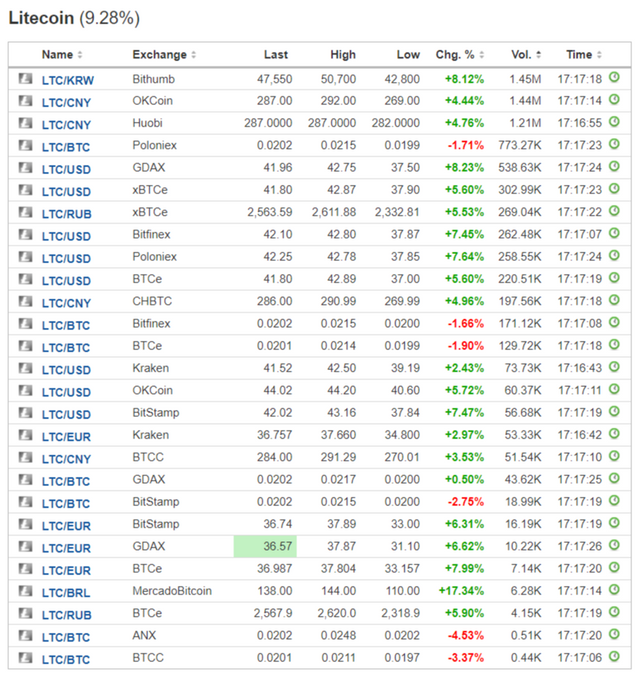The height and width of the screenshot is (678, 640).
Task: Click the chart icon on the LTC/USD GDAX row
Action: tap(26, 168)
